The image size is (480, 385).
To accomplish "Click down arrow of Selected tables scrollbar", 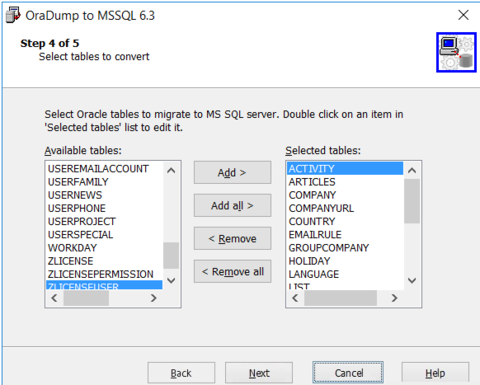I will click(412, 280).
